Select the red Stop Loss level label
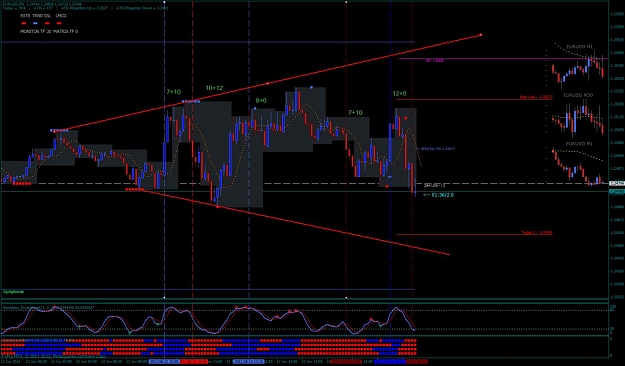 [x=536, y=97]
